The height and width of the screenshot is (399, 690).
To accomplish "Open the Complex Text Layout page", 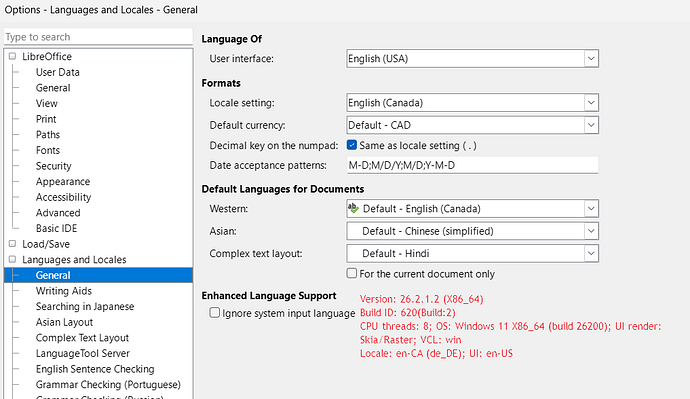I will (82, 338).
